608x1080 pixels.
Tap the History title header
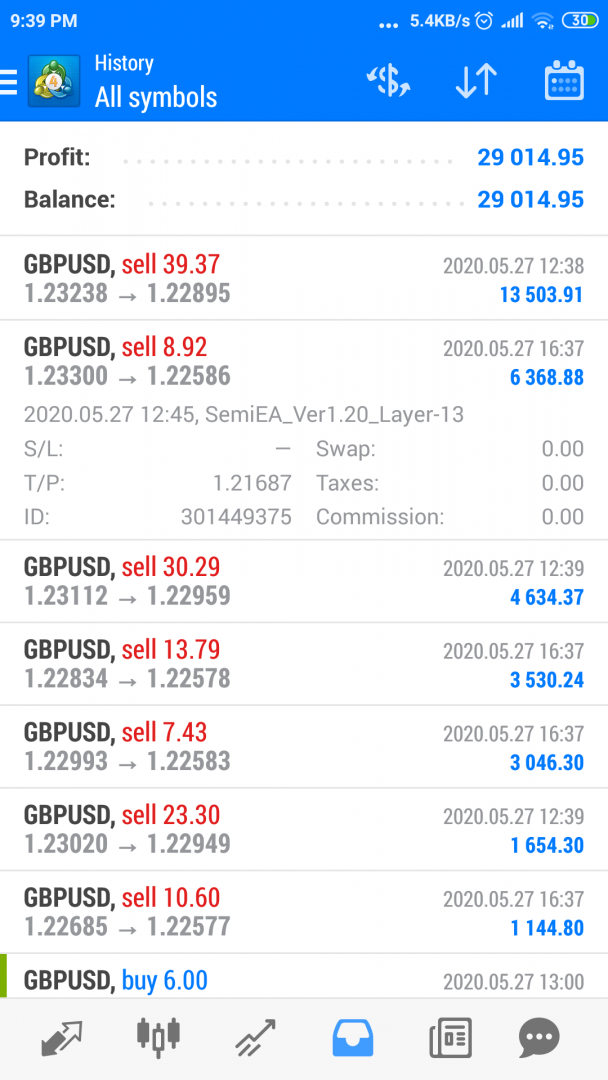(x=123, y=63)
